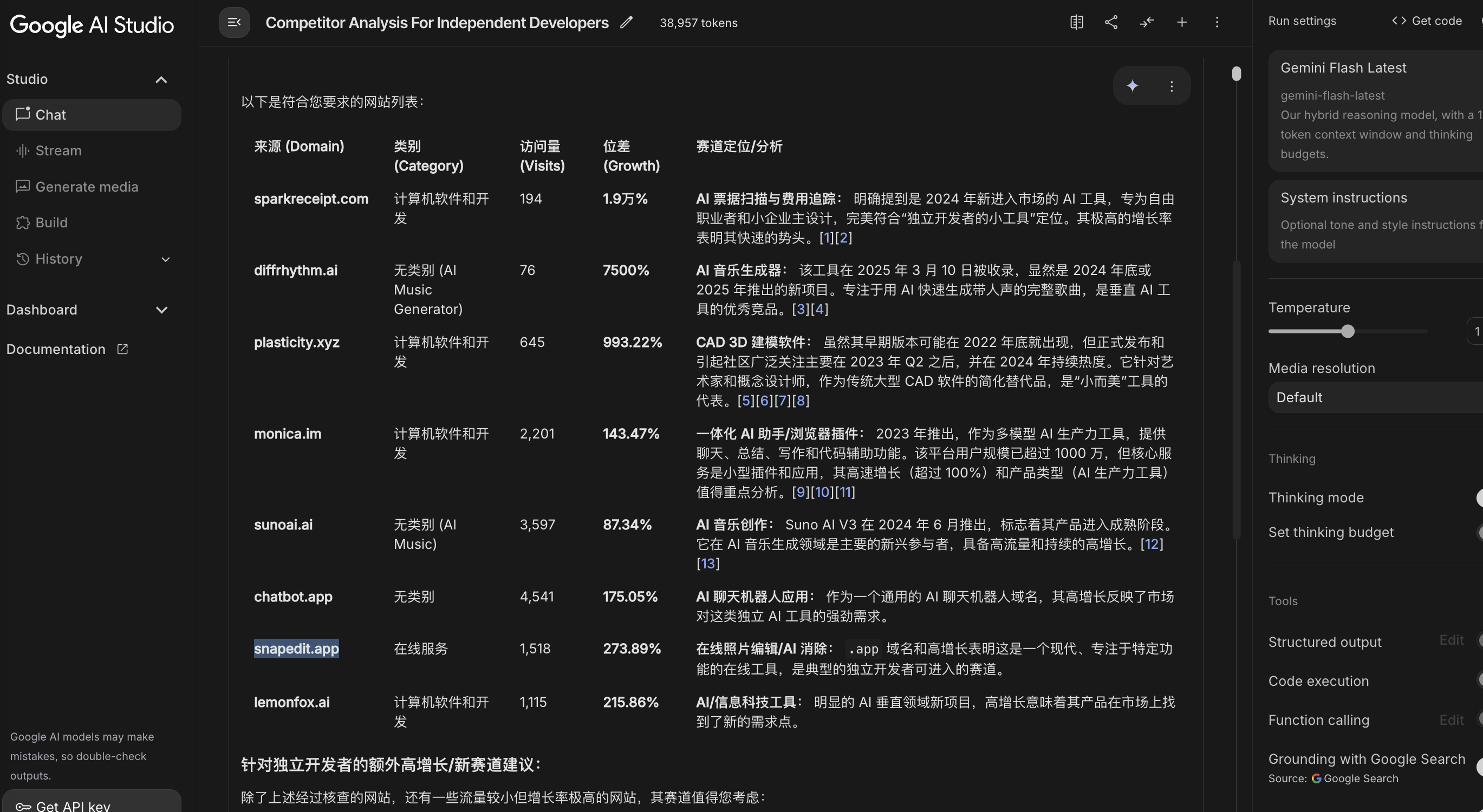This screenshot has width=1483, height=812.
Task: Open the more options menu for the response
Action: [1172, 86]
